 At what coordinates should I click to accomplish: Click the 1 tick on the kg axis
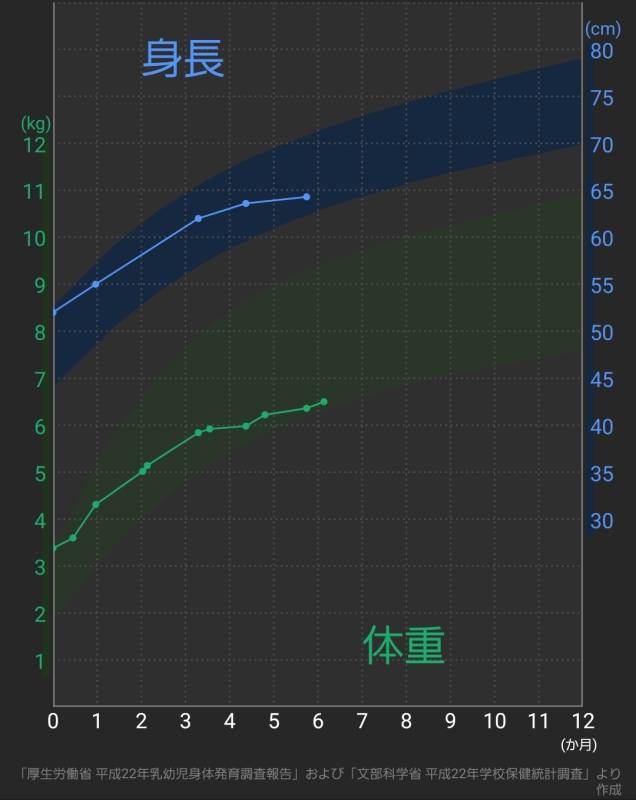point(40,662)
